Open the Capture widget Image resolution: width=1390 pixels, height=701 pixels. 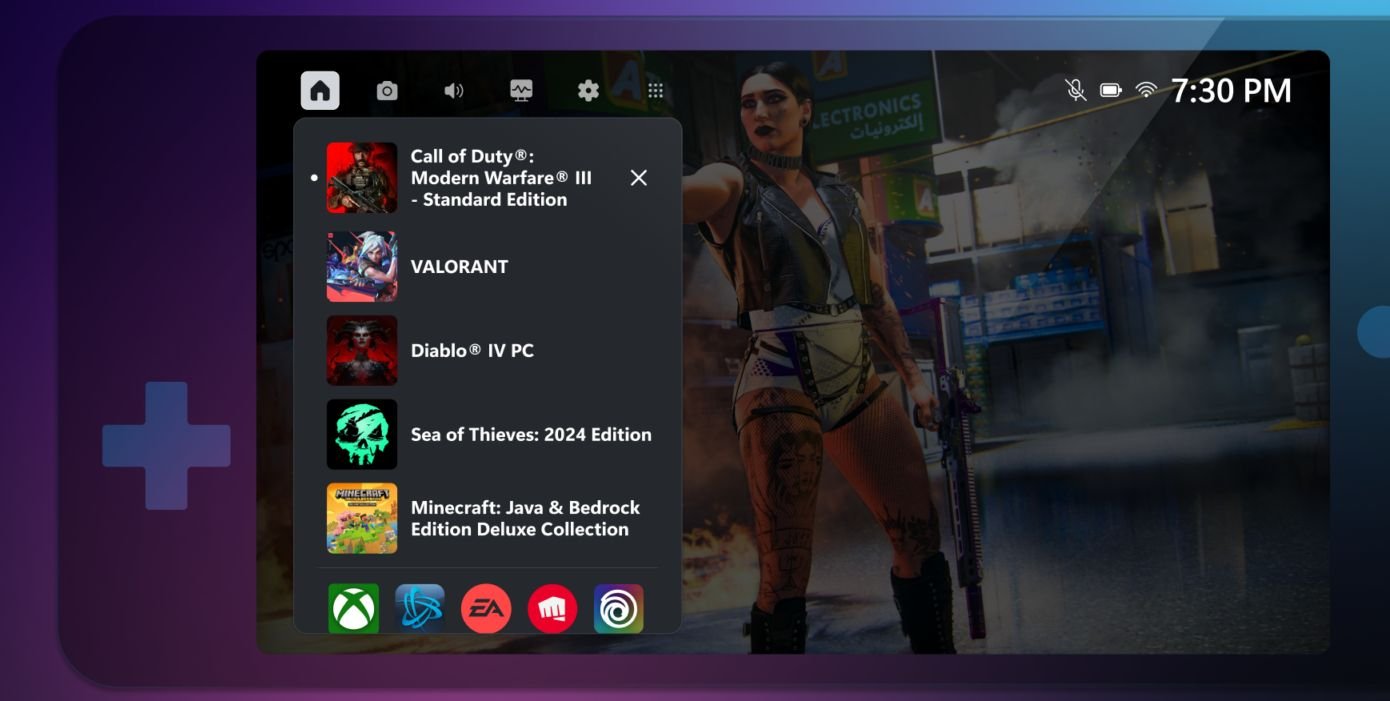pos(388,90)
